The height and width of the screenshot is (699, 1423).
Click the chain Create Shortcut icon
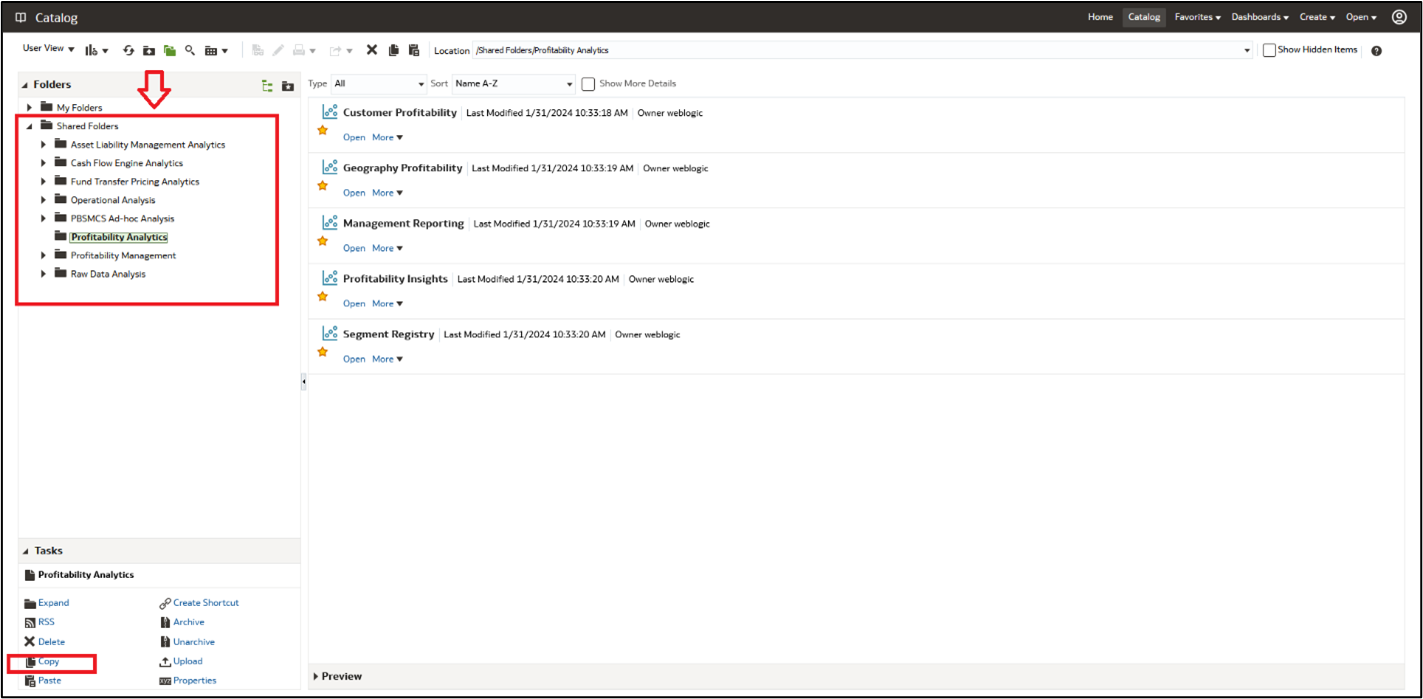[x=165, y=603]
